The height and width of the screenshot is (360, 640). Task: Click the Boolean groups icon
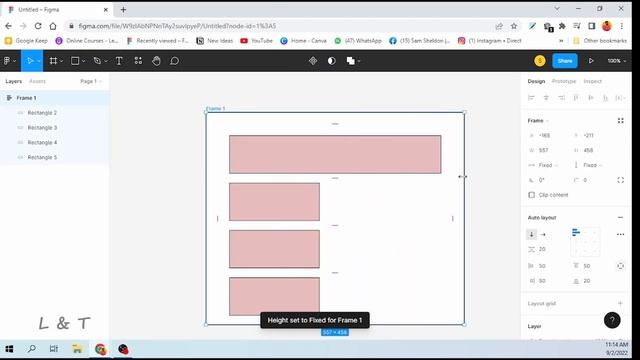pyautogui.click(x=350, y=61)
